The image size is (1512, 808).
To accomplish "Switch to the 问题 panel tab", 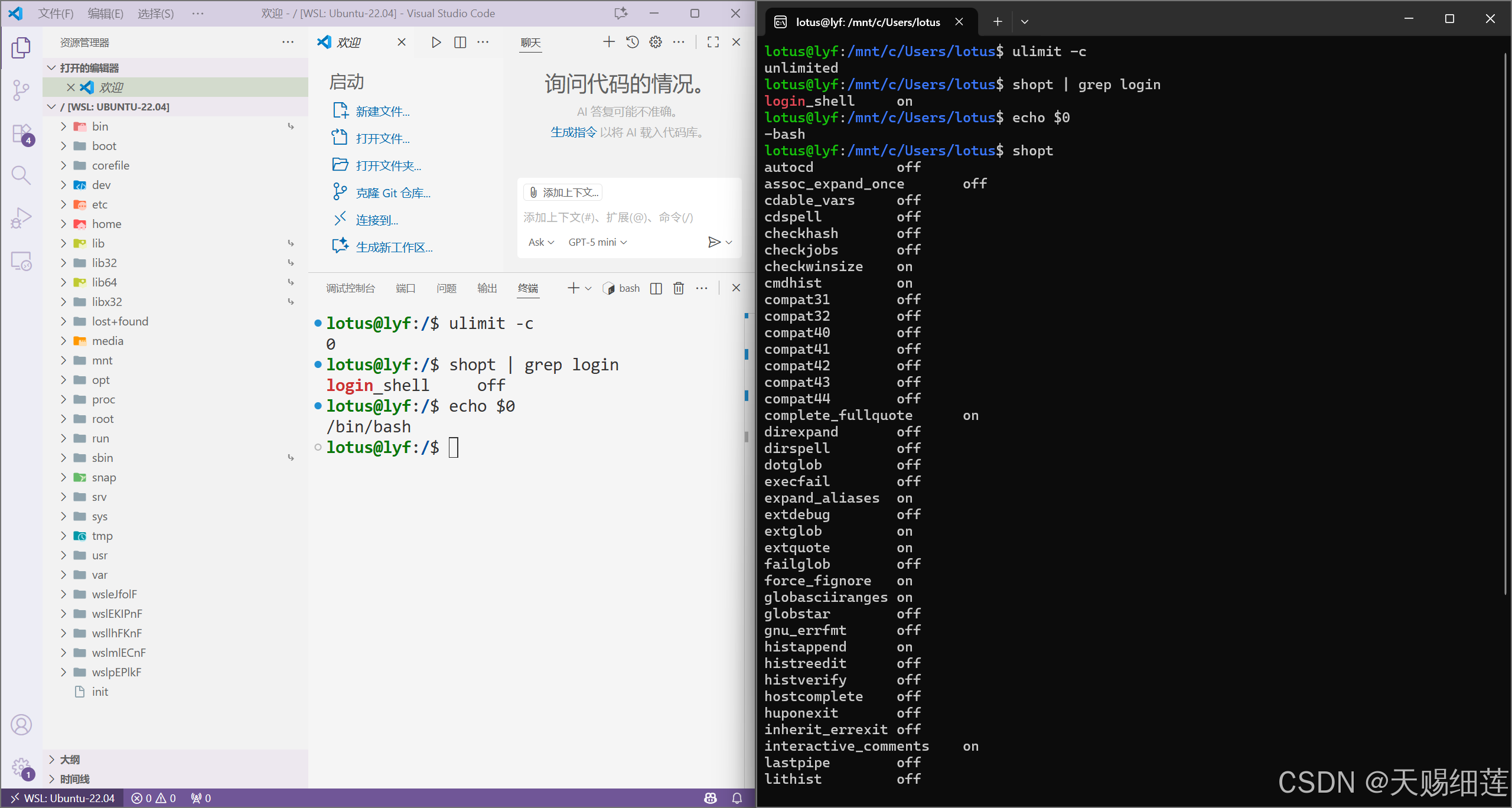I will pos(446,288).
